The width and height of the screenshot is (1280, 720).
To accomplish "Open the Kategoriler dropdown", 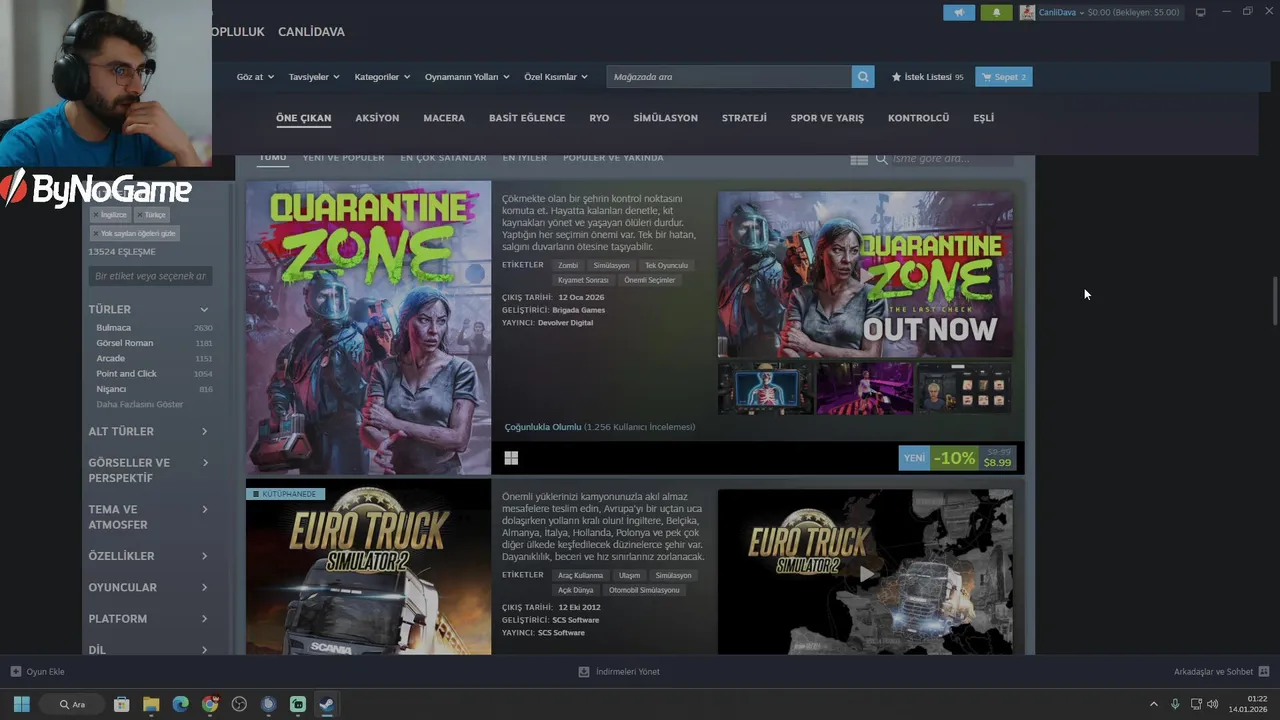I will pos(382,77).
